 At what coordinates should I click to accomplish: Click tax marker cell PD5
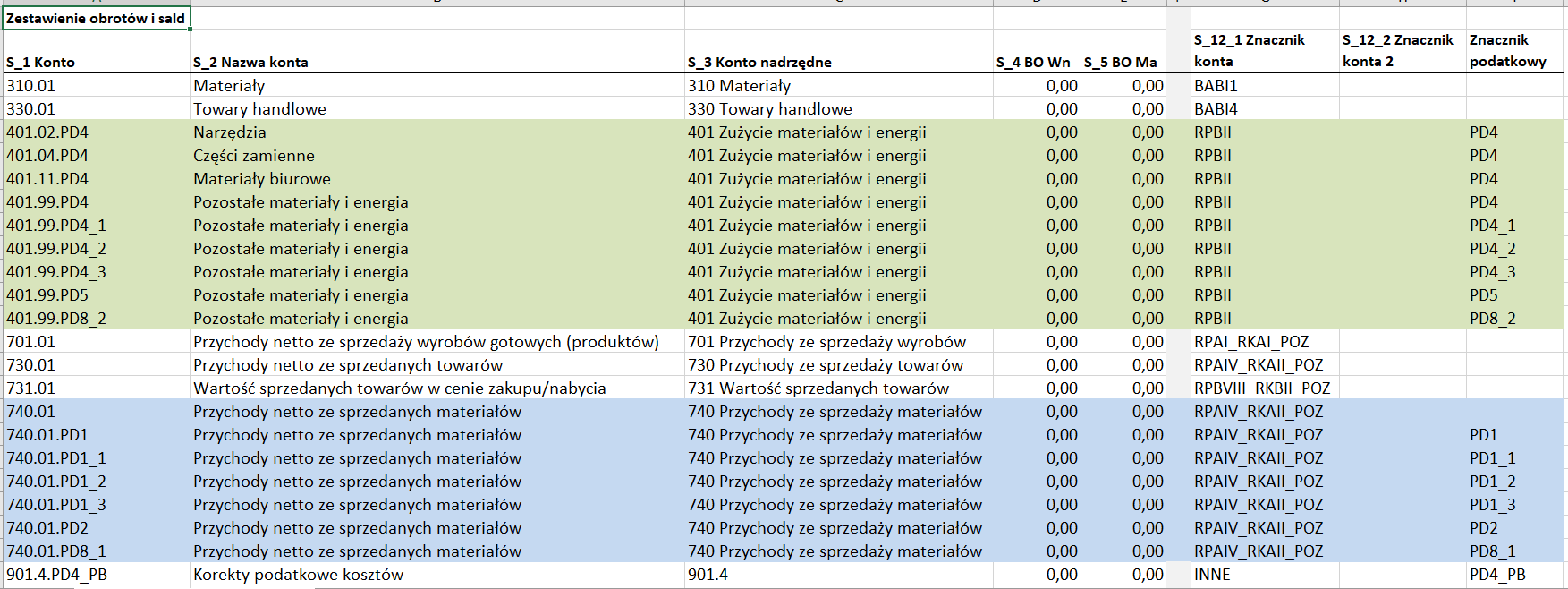[1515, 294]
